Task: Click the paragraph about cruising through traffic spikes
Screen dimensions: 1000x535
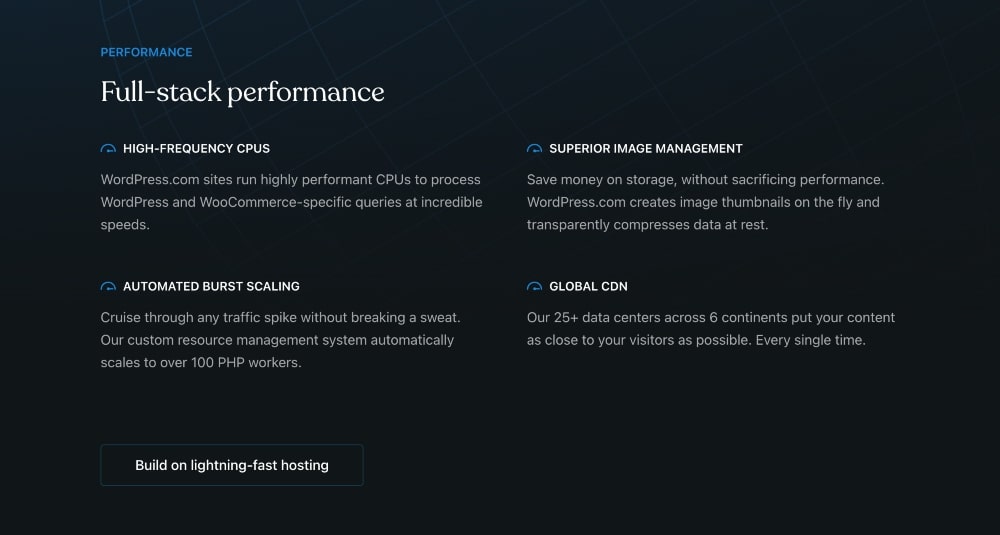Action: coord(280,340)
